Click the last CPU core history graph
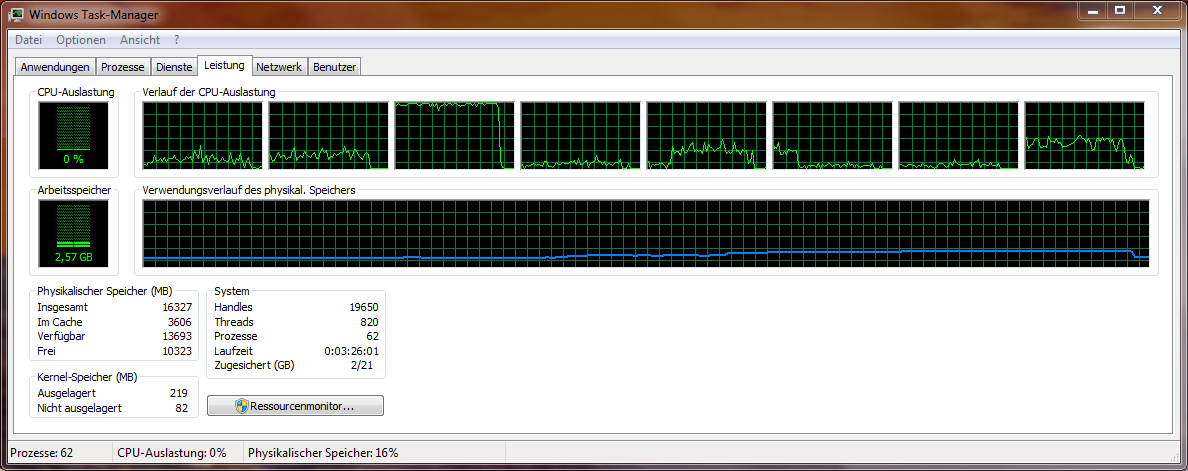This screenshot has width=1188, height=471. tap(1084, 136)
